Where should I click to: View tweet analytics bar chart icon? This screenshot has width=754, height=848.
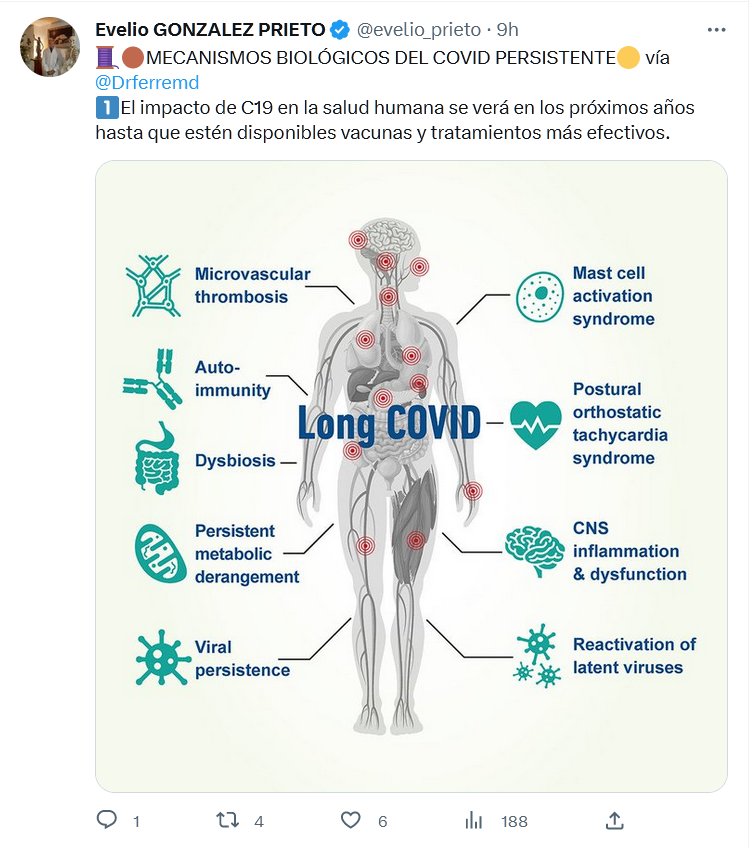point(474,821)
